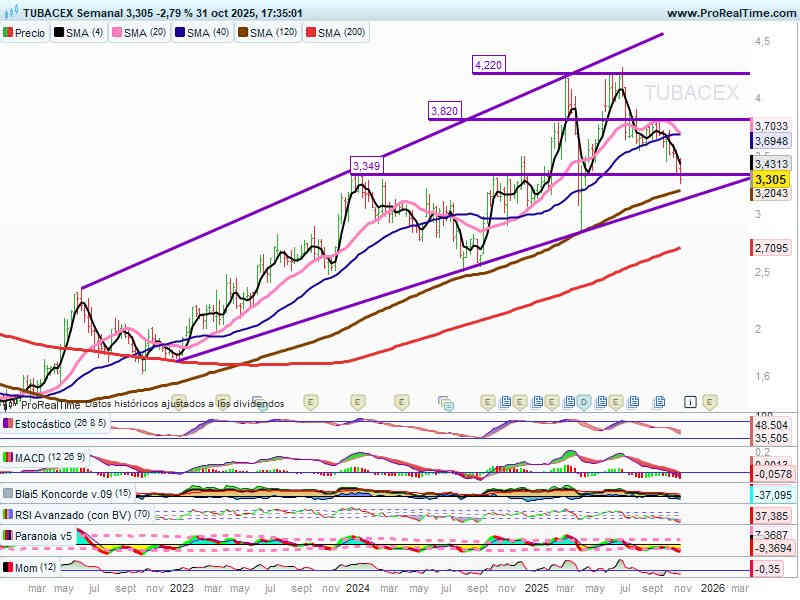Image resolution: width=800 pixels, height=600 pixels.
Task: Open the info 'i' marker on timeline
Action: 690,402
